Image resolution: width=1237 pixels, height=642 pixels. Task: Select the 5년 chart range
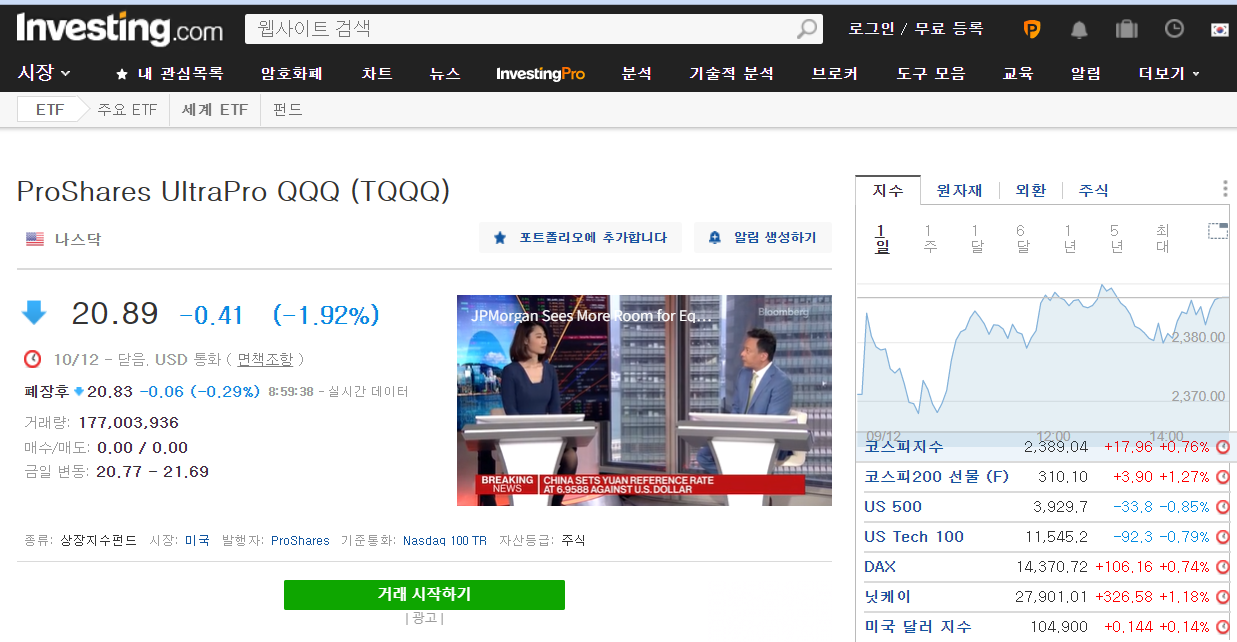pyautogui.click(x=1115, y=239)
